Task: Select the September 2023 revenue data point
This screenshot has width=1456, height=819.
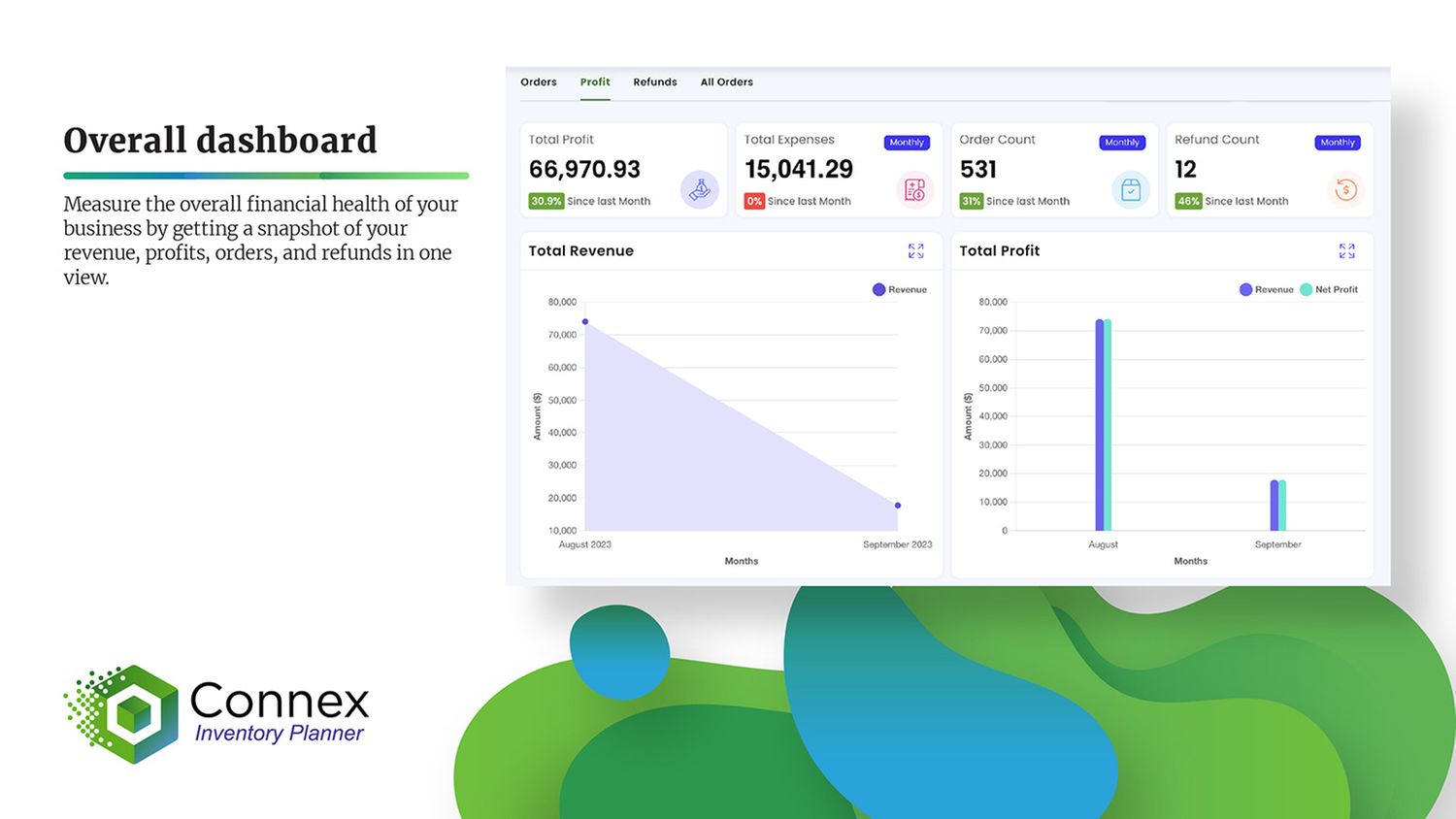Action: (898, 506)
